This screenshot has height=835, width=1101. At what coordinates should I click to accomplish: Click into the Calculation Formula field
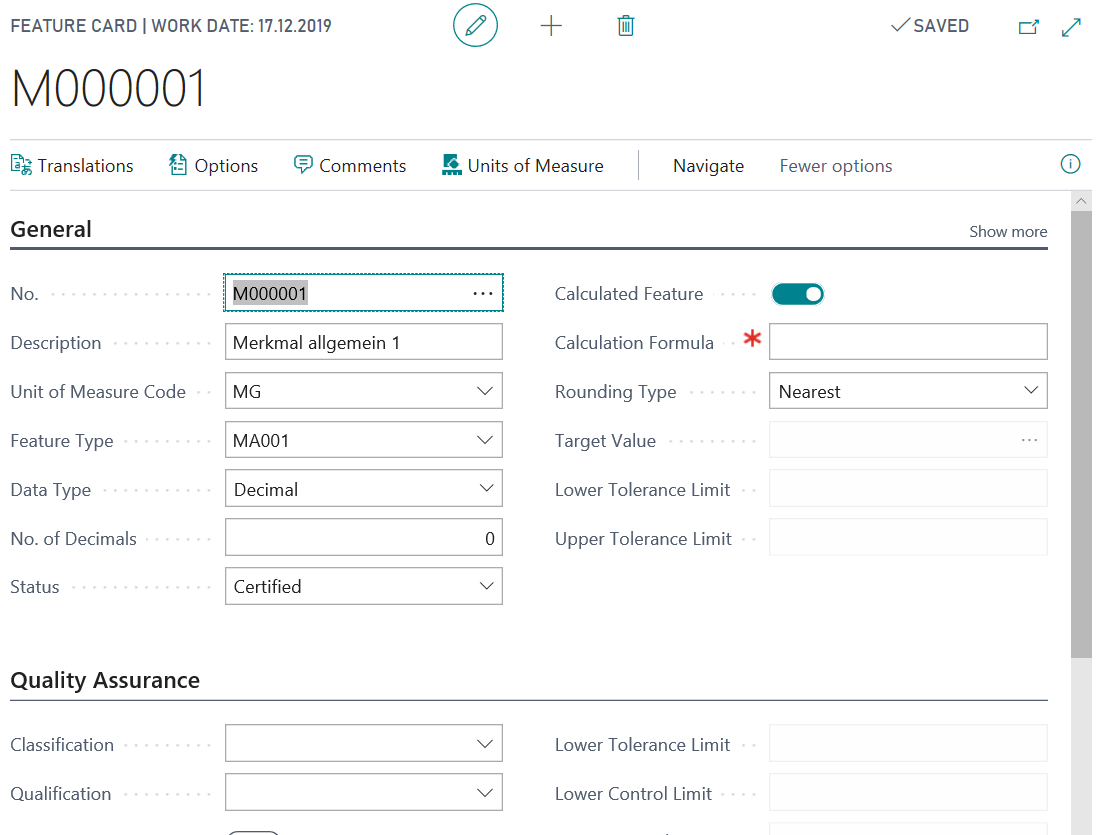pos(908,342)
